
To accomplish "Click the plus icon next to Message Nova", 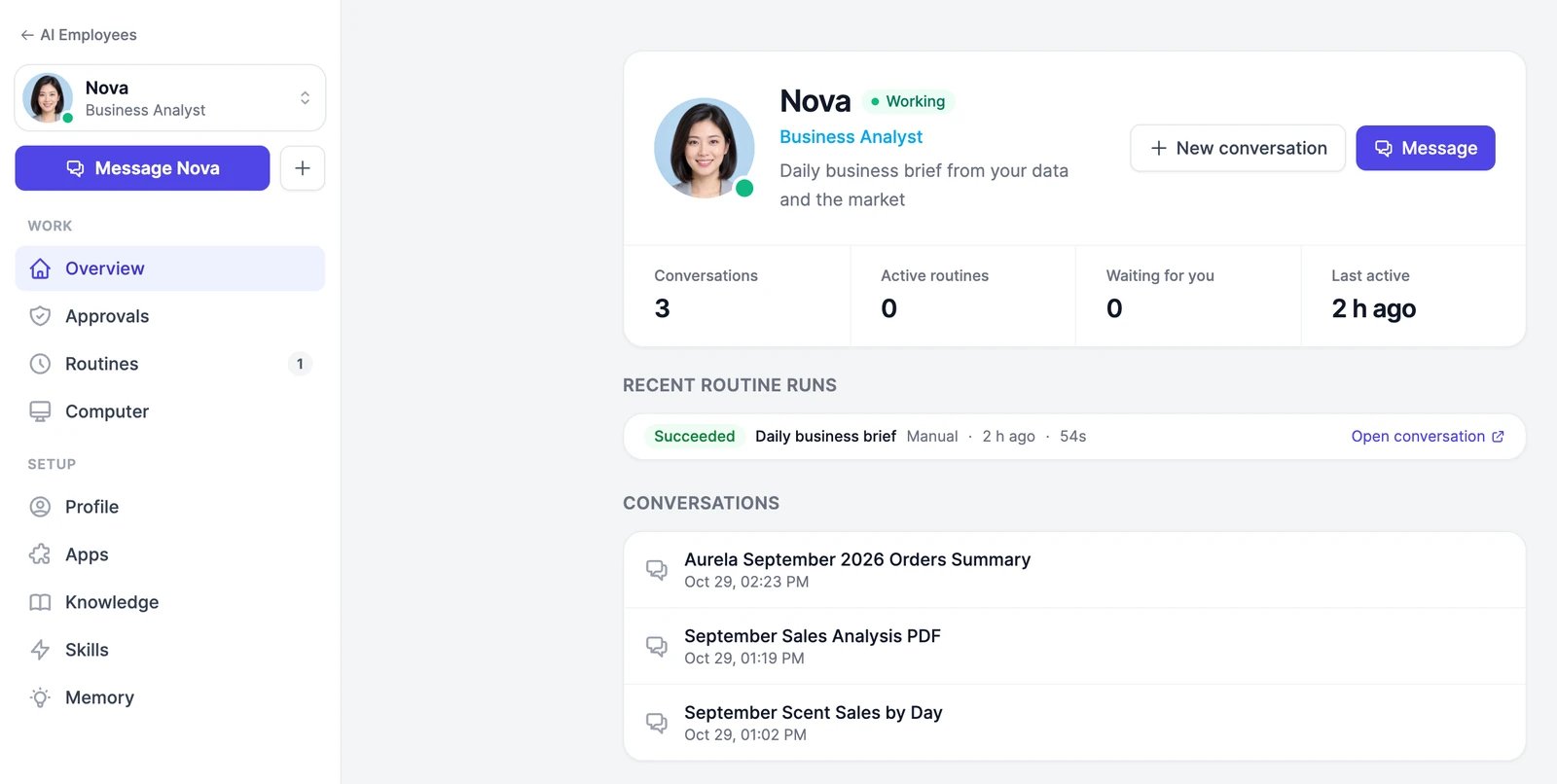I will [x=303, y=168].
